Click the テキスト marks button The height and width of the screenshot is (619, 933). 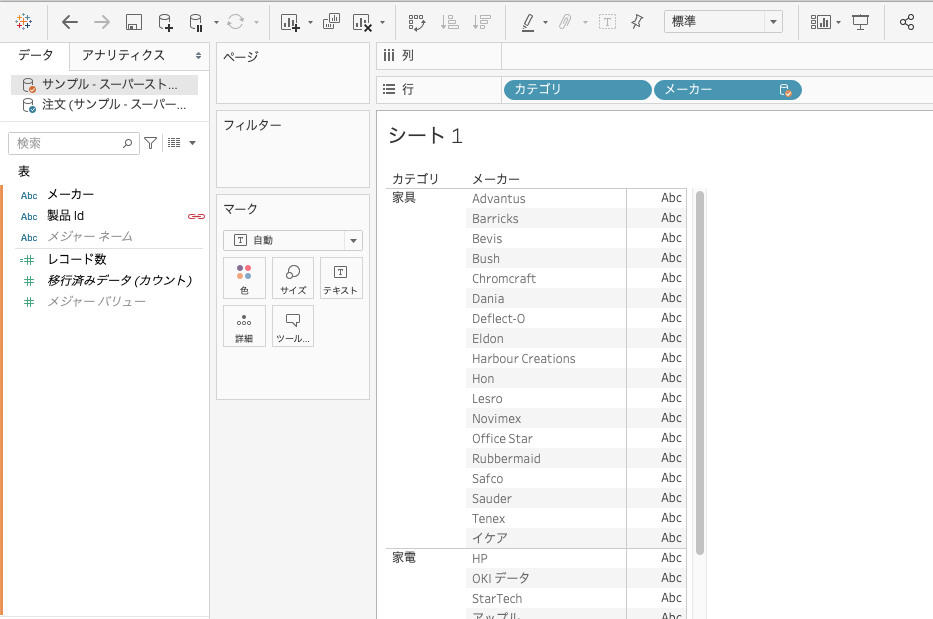point(341,279)
